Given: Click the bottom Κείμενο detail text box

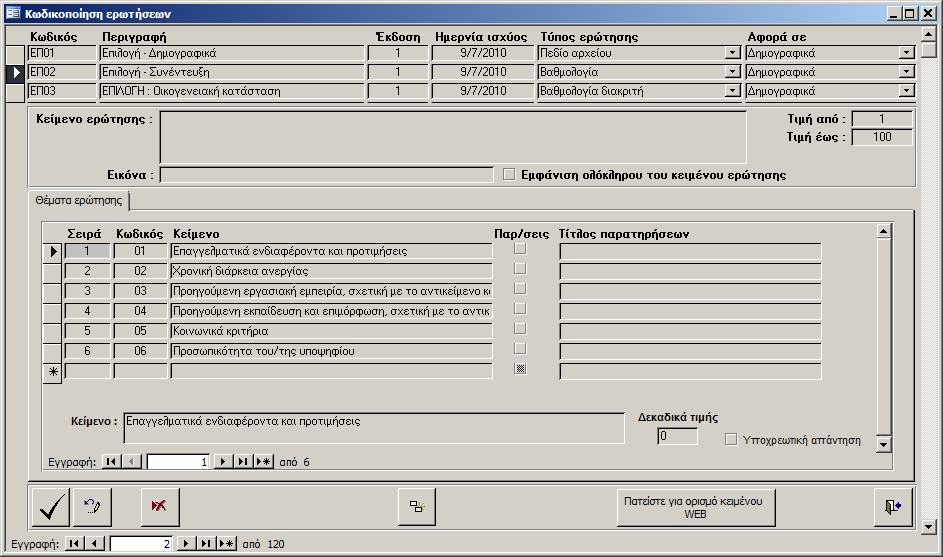Looking at the screenshot, I should tap(374, 428).
